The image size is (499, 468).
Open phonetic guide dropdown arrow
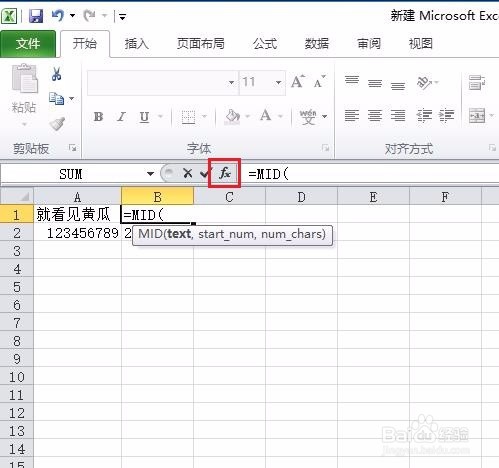point(324,116)
